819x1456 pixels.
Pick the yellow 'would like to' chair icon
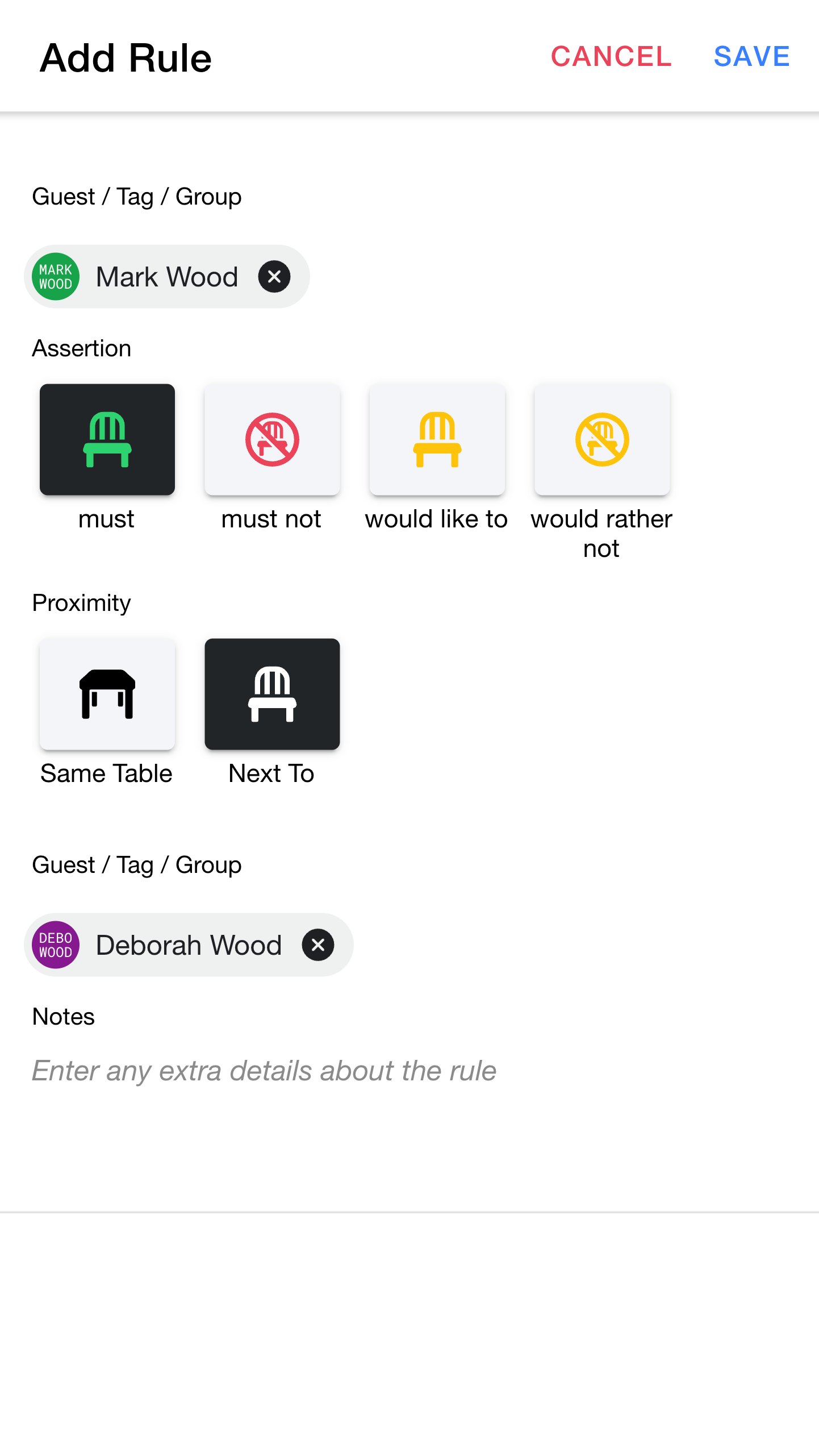click(x=437, y=439)
